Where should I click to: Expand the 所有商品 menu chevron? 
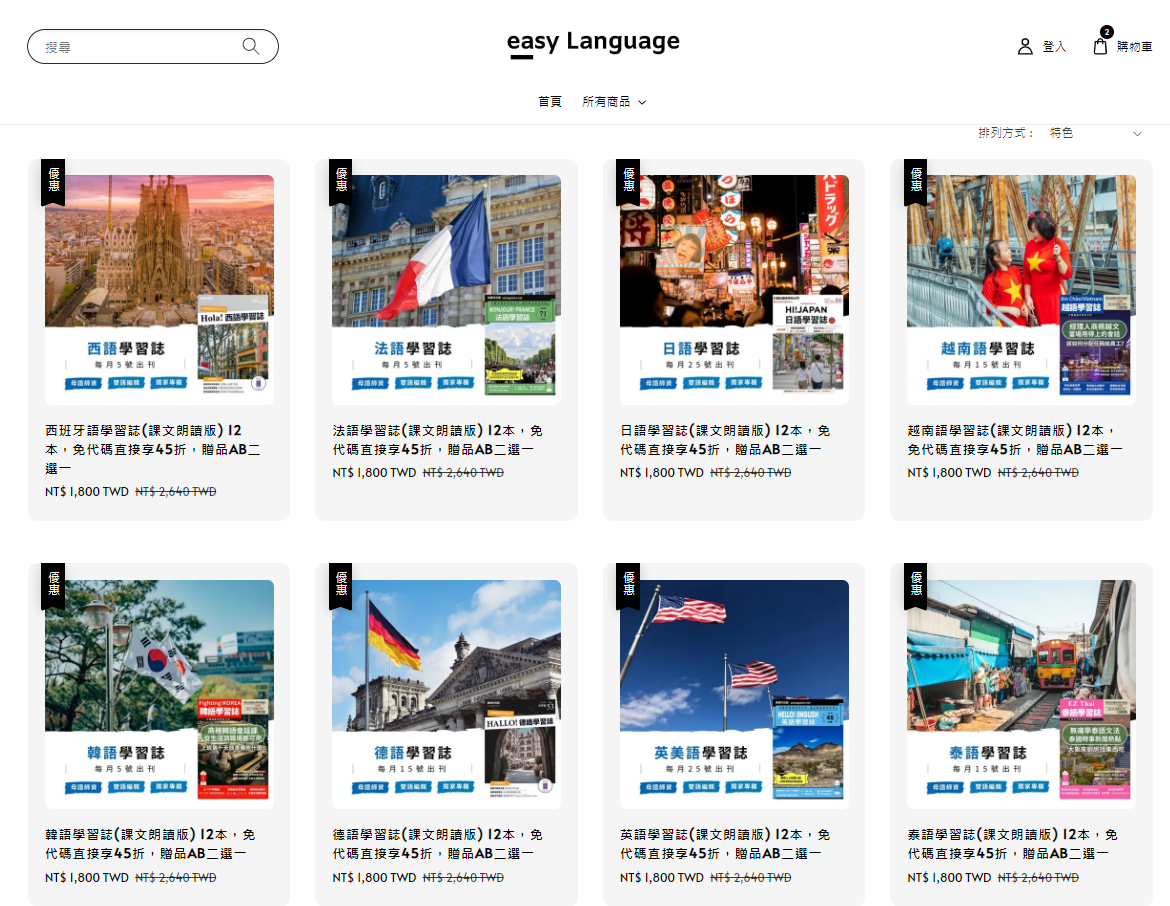click(642, 102)
